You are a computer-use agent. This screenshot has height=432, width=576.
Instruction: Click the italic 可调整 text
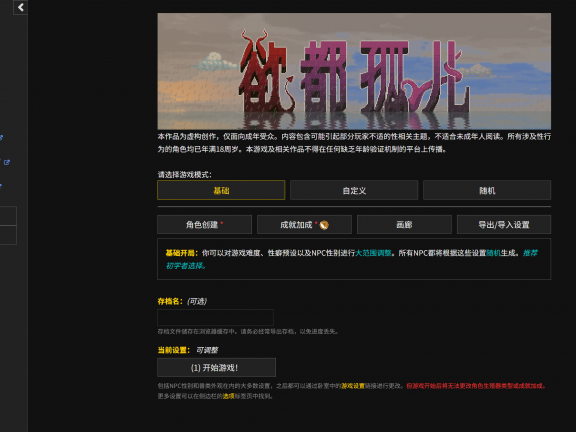[207, 350]
